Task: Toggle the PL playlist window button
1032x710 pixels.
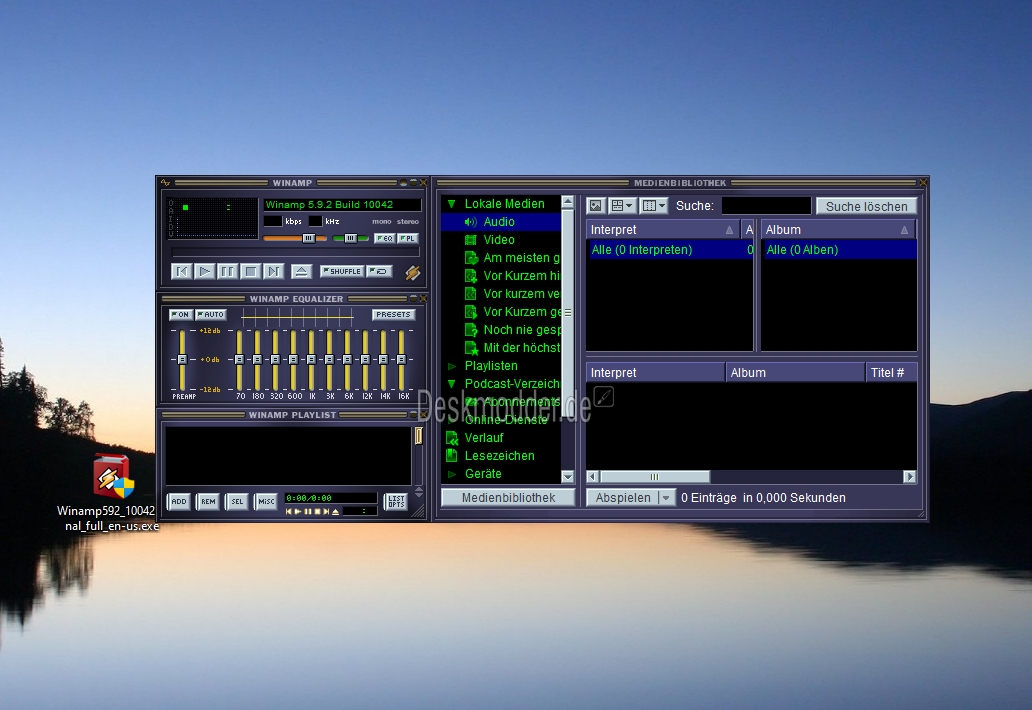Action: coord(407,238)
